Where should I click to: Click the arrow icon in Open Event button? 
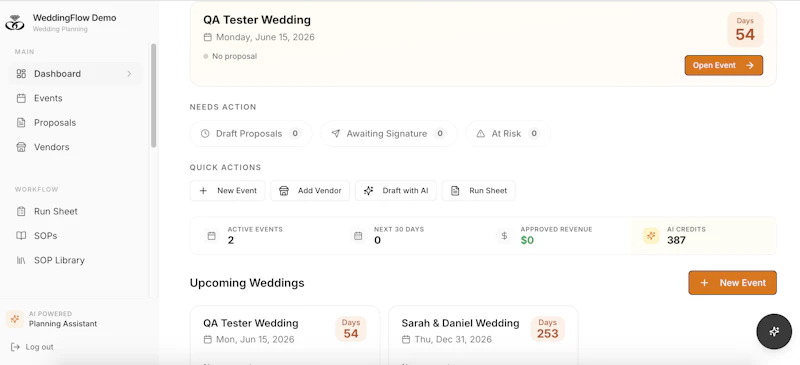[749, 65]
